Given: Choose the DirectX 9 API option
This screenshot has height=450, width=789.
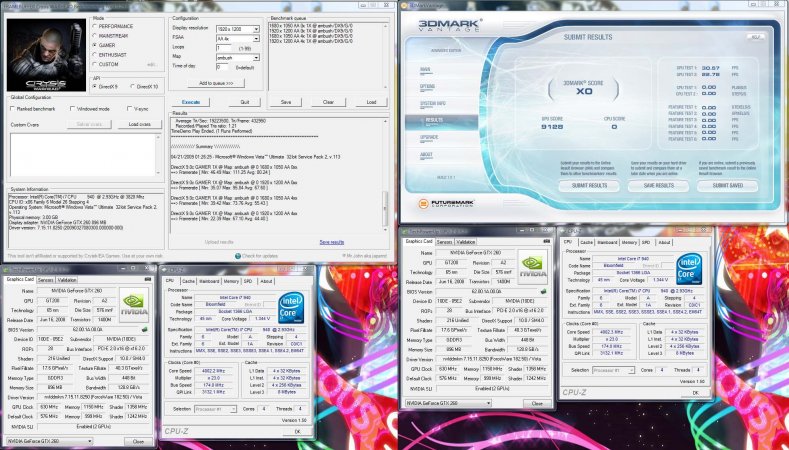Looking at the screenshot, I should pos(95,87).
